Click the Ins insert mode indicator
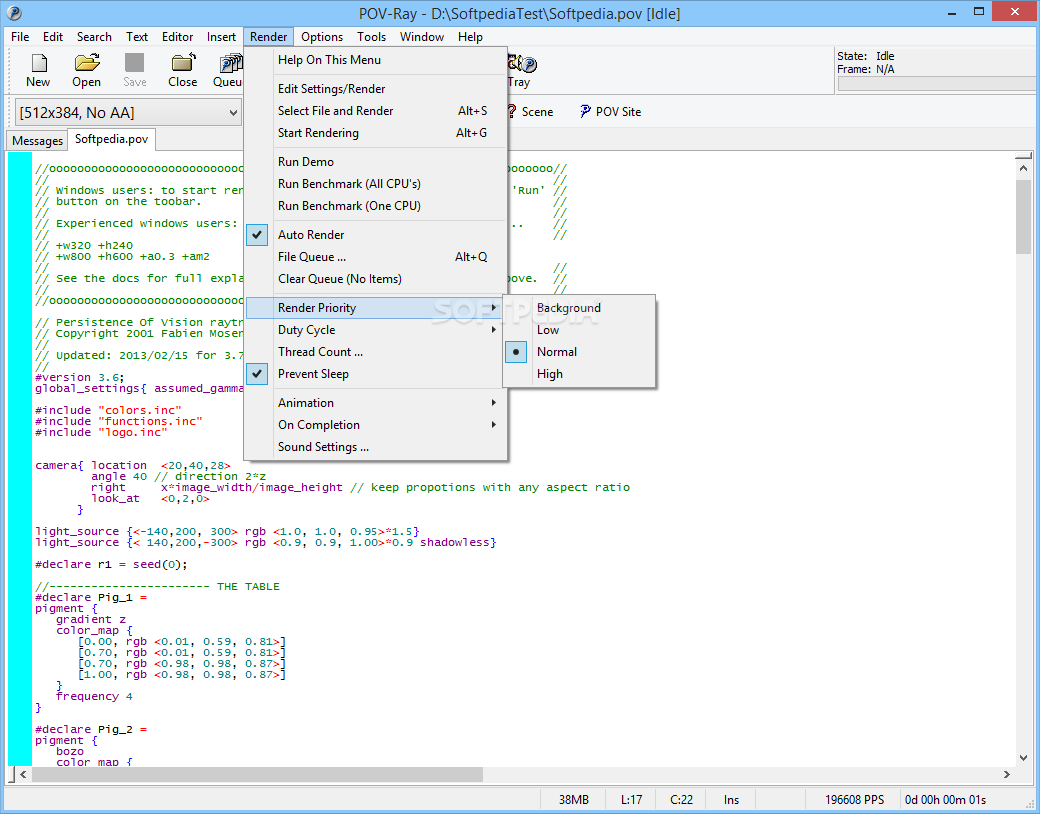 (731, 800)
